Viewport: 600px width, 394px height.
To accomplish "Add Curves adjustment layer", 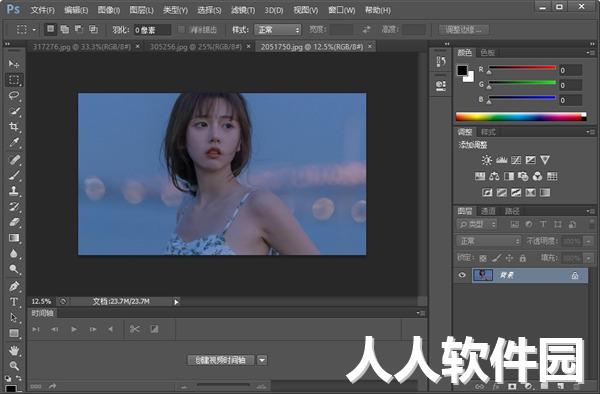I will [x=516, y=160].
